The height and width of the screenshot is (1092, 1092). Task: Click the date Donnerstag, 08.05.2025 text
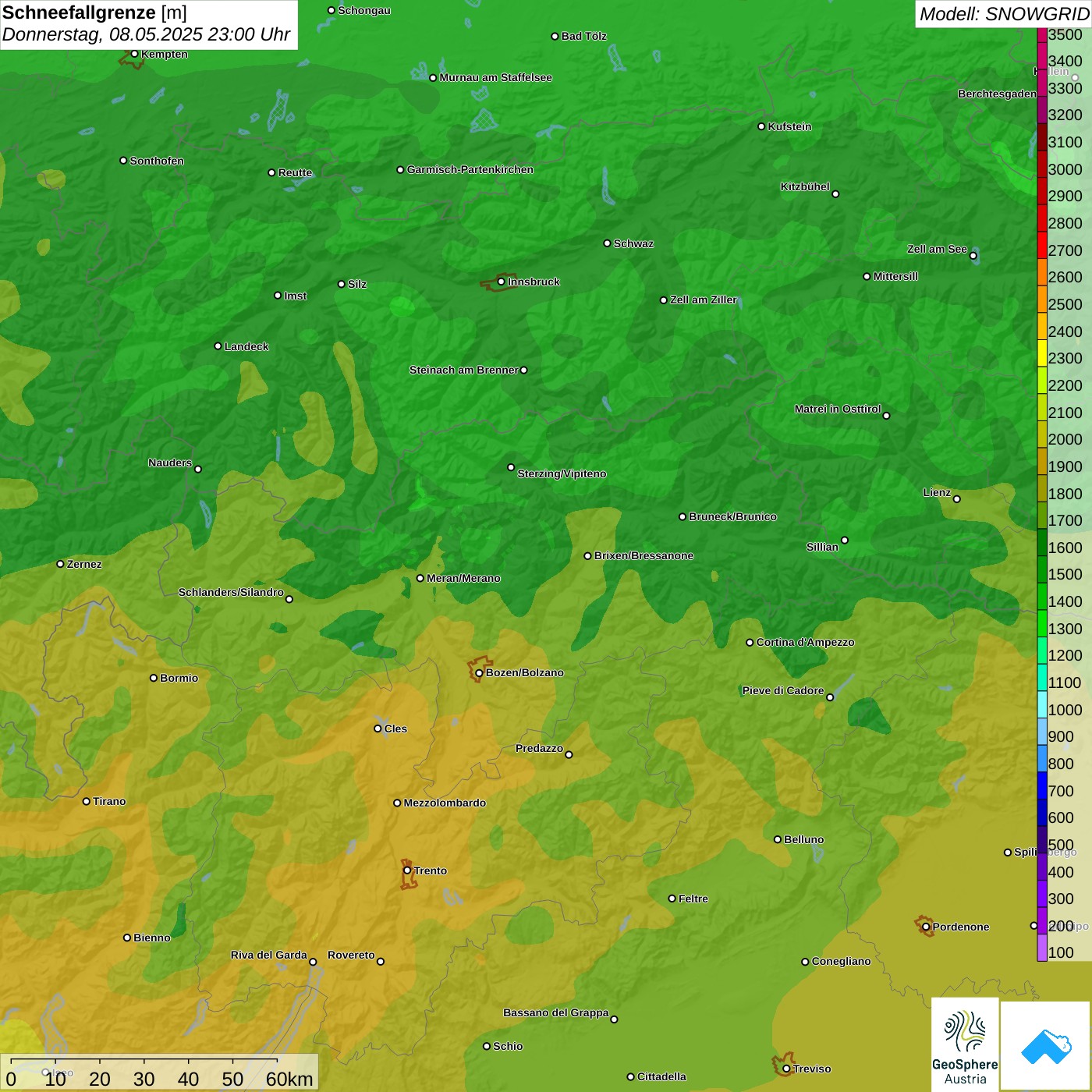101,35
